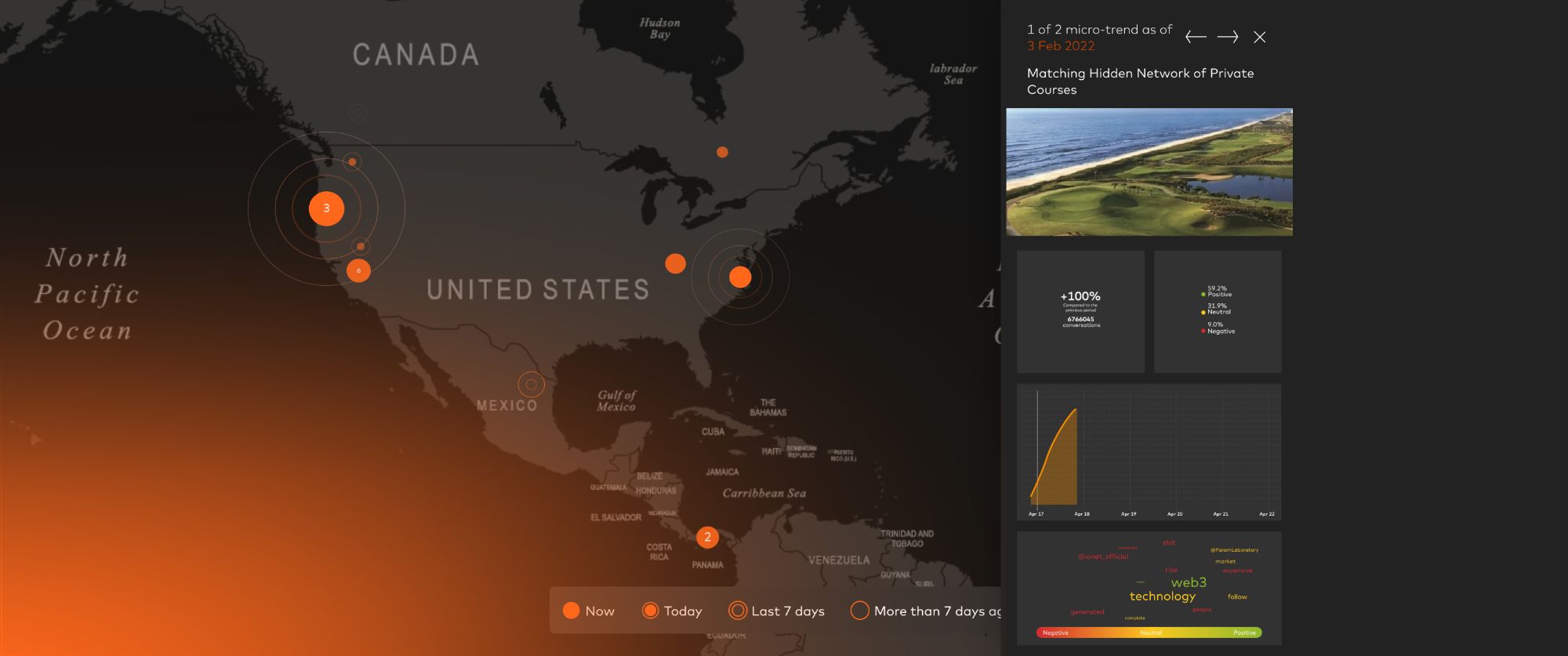Screen dimensions: 1568x656
Task: Select the map cluster marker labeled 6
Action: (x=358, y=270)
